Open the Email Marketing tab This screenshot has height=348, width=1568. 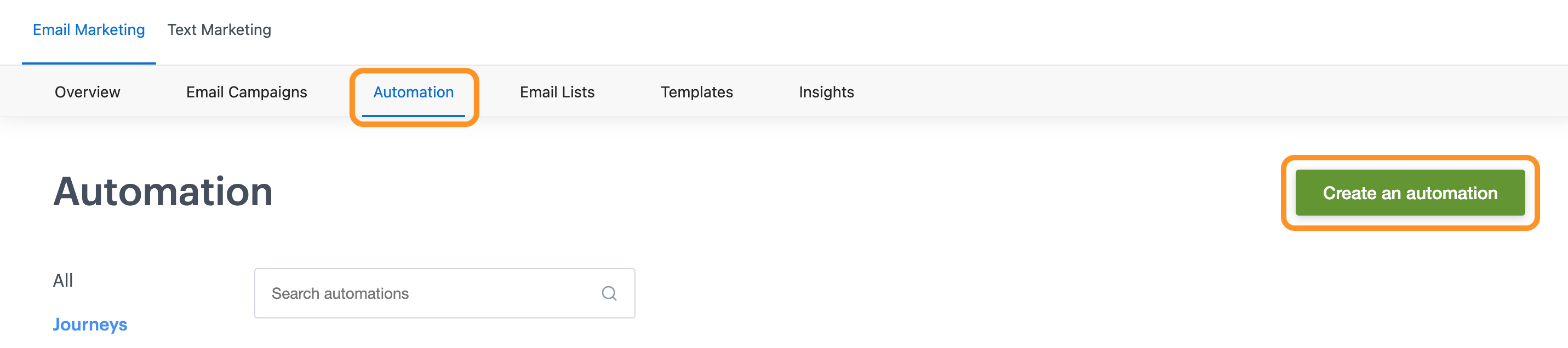click(x=89, y=30)
